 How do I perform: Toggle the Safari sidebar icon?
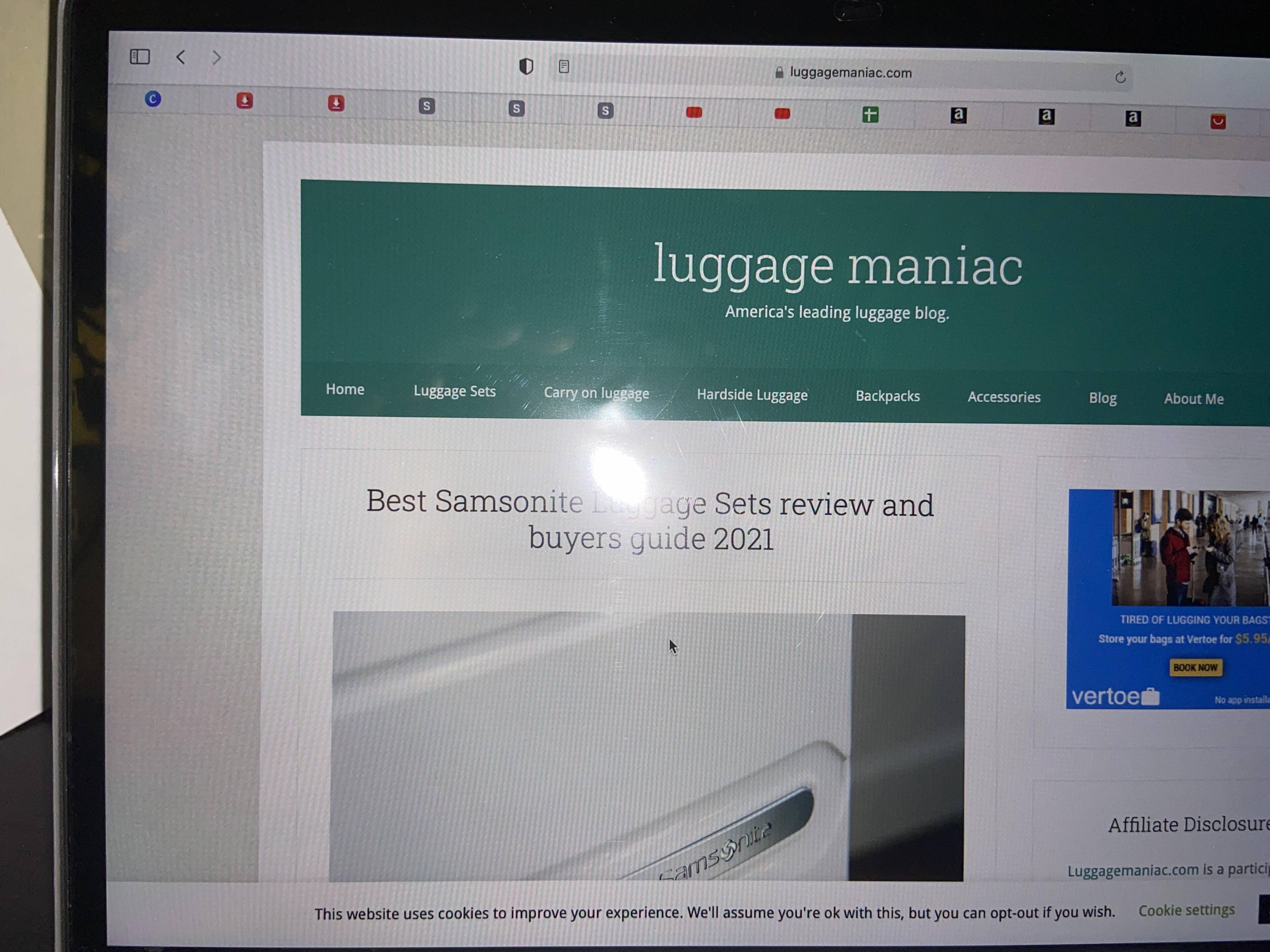point(140,56)
